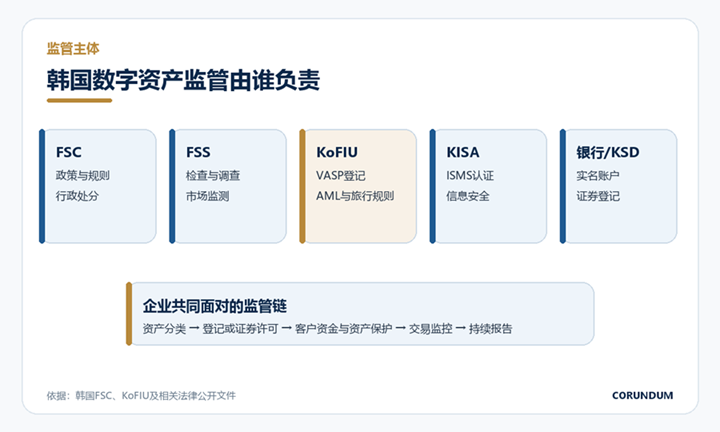The height and width of the screenshot is (432, 720).
Task: Select 政策与规则 under FSC
Action: coord(83,175)
